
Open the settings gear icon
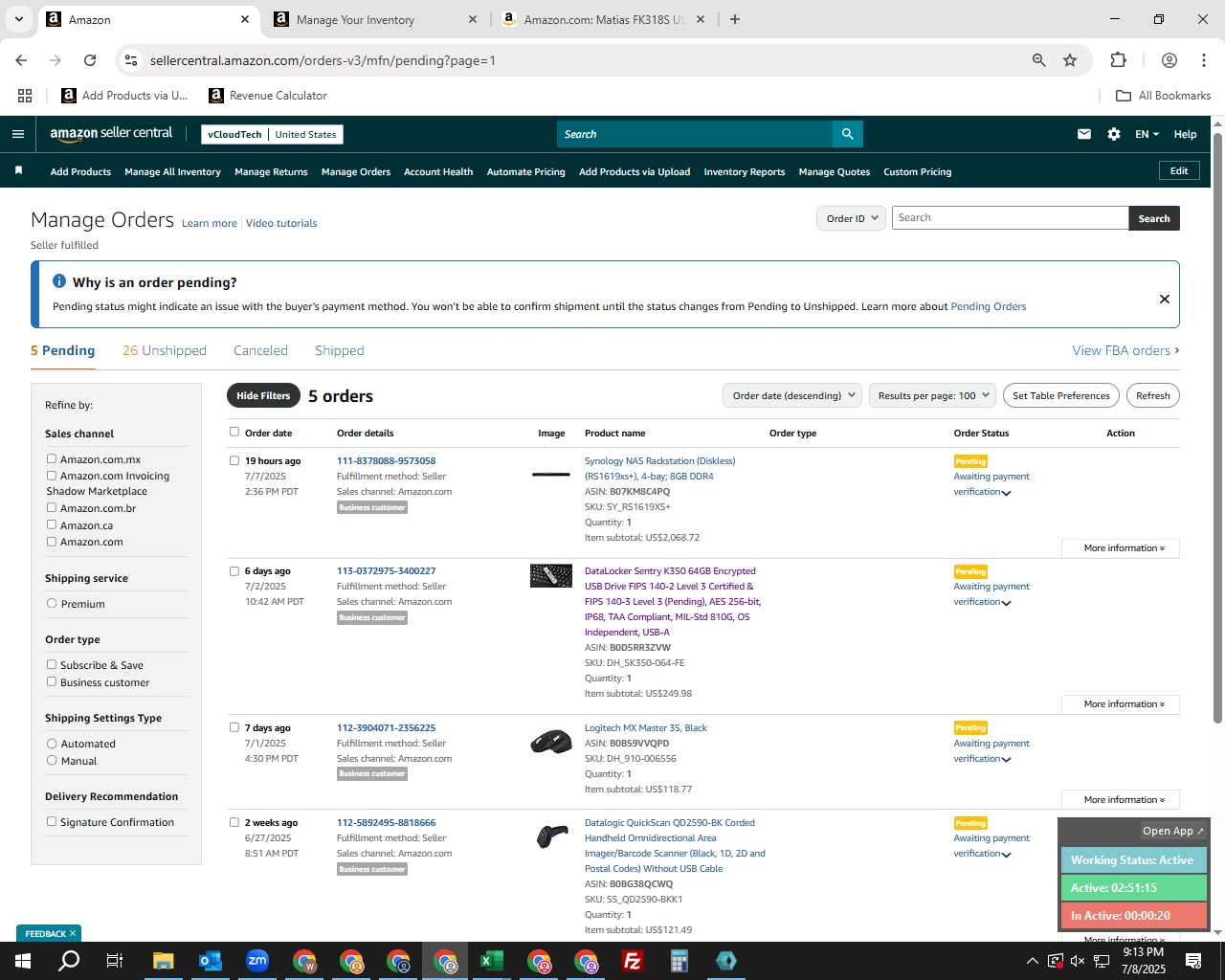click(1114, 134)
